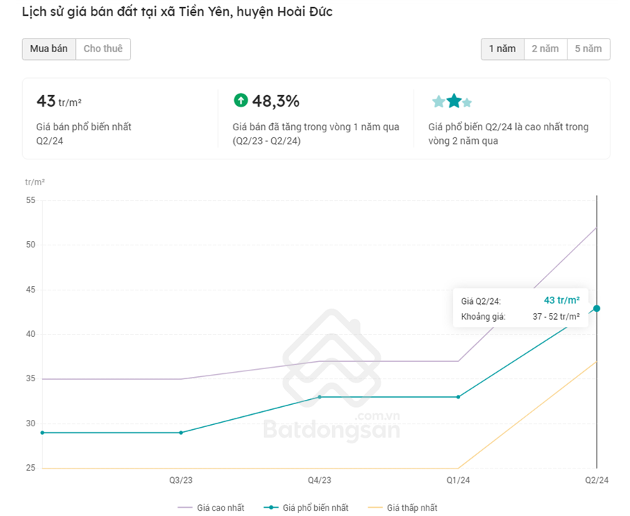Switch to the Mua bán tab
The height and width of the screenshot is (516, 630).
click(49, 49)
